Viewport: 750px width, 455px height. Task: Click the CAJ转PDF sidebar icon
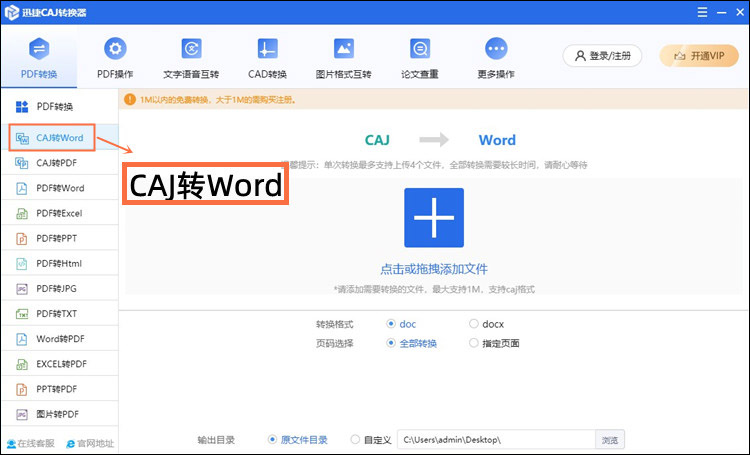click(x=22, y=163)
